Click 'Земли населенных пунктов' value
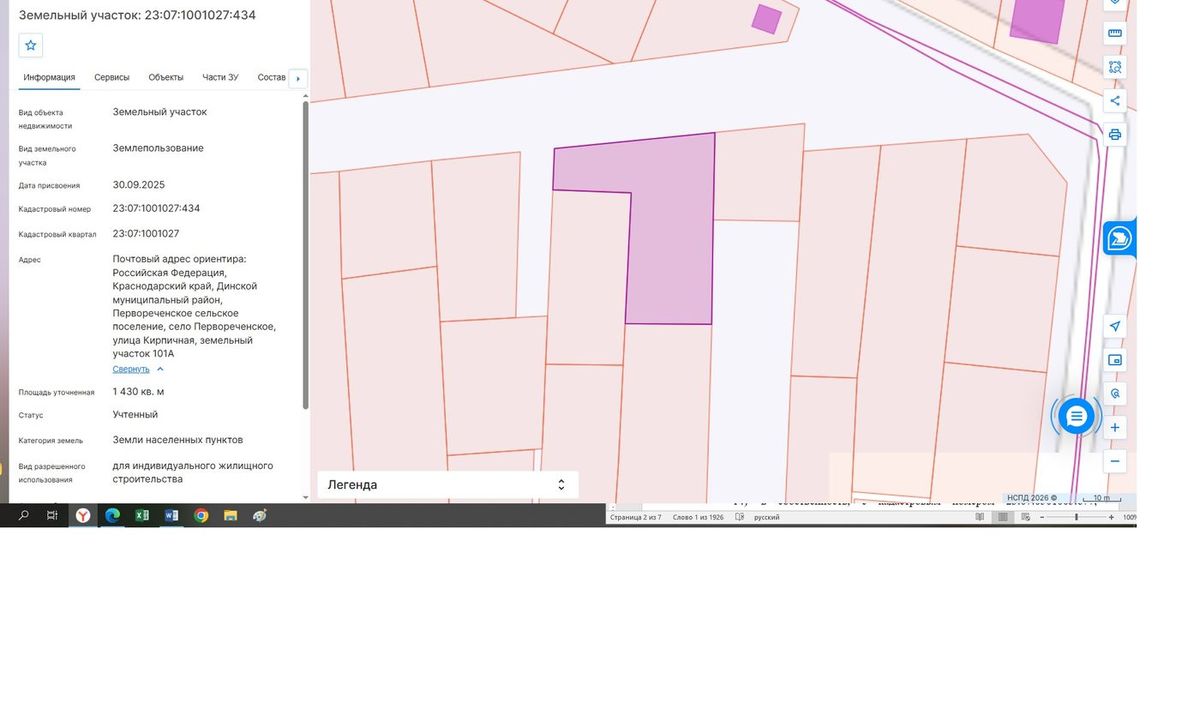Screen dimensions: 1200x721 click(x=178, y=439)
